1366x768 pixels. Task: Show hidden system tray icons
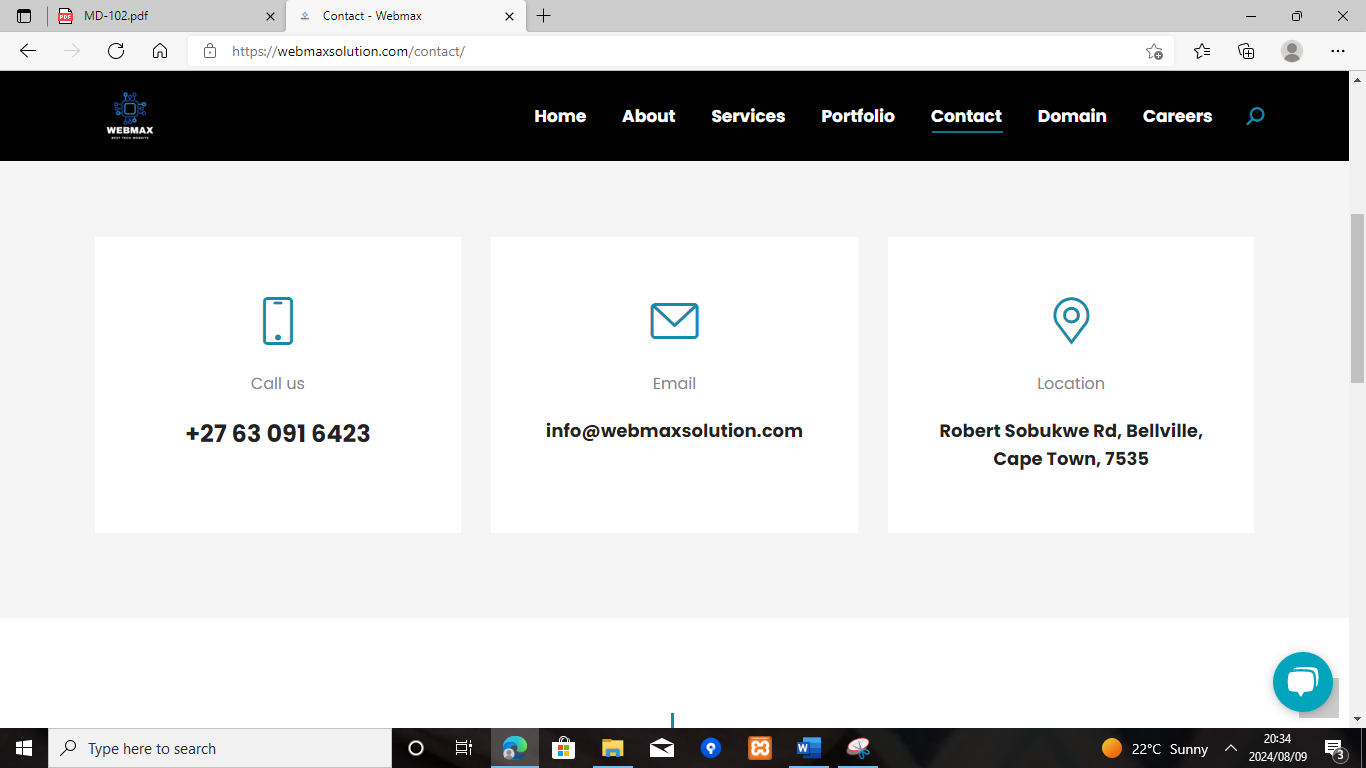(x=1231, y=748)
